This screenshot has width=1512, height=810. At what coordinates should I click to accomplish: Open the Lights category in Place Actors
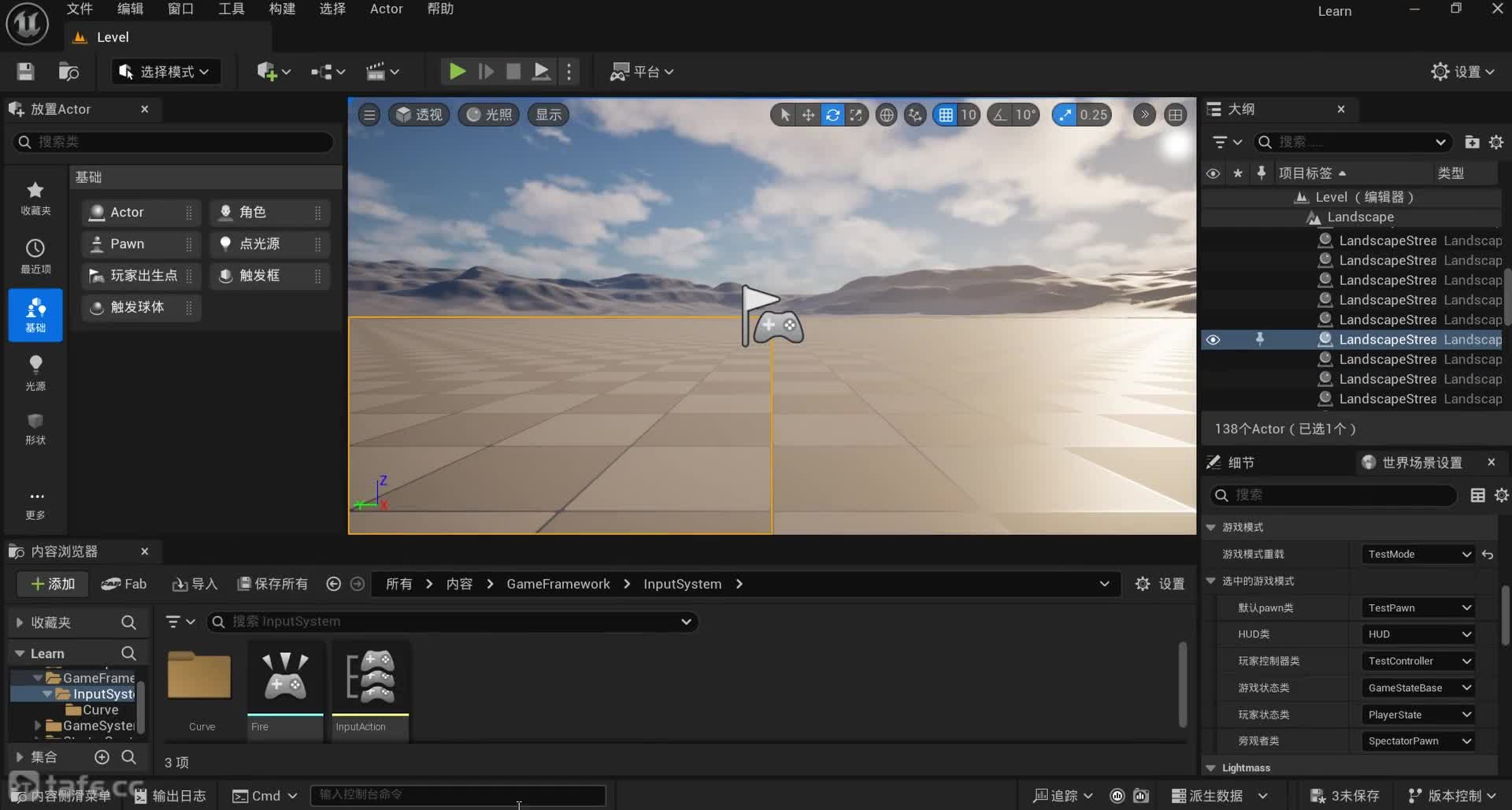click(x=35, y=372)
